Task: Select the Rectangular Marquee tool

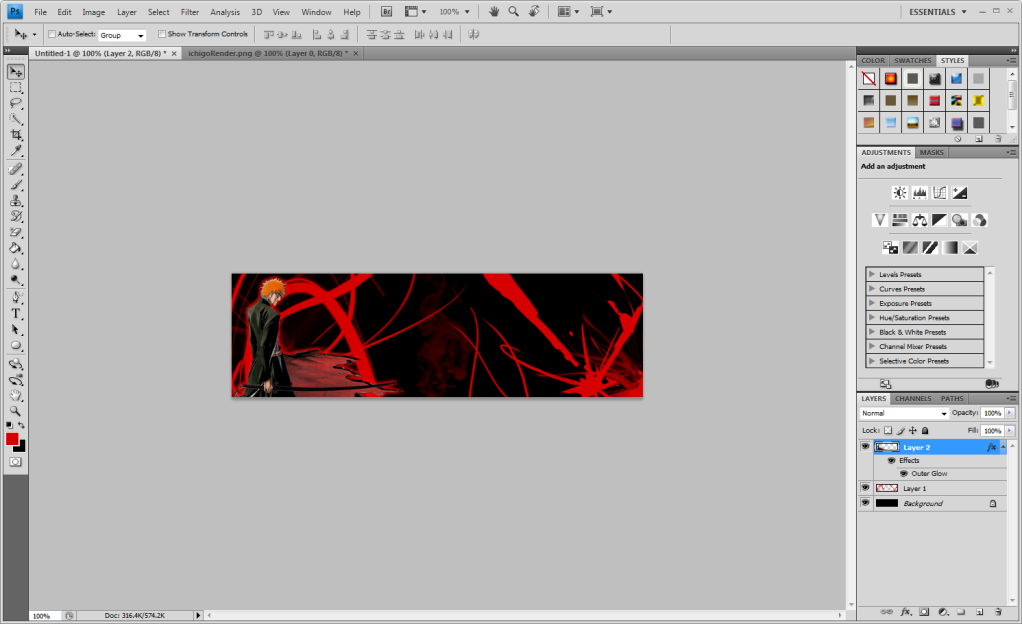Action: click(x=16, y=87)
